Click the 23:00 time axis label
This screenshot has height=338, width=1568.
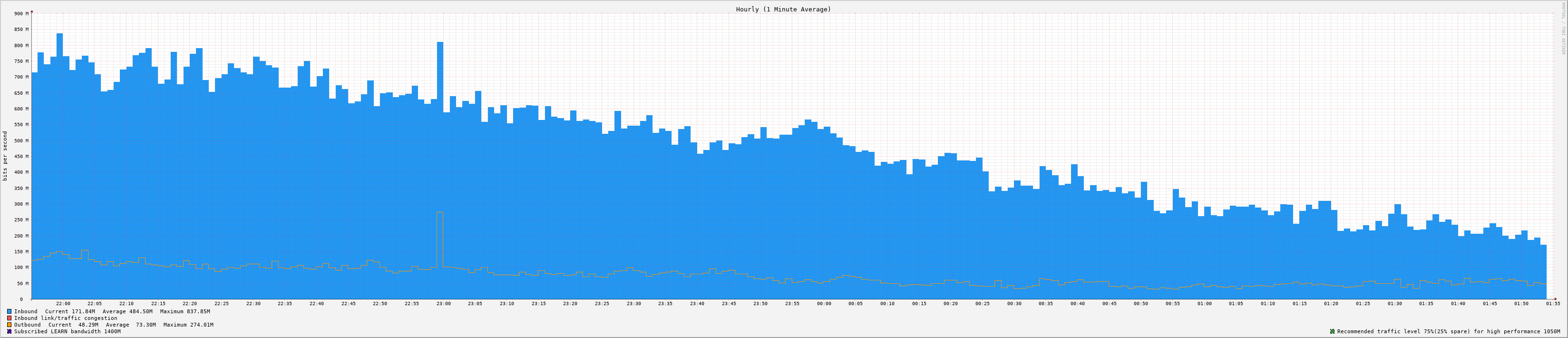click(x=443, y=303)
